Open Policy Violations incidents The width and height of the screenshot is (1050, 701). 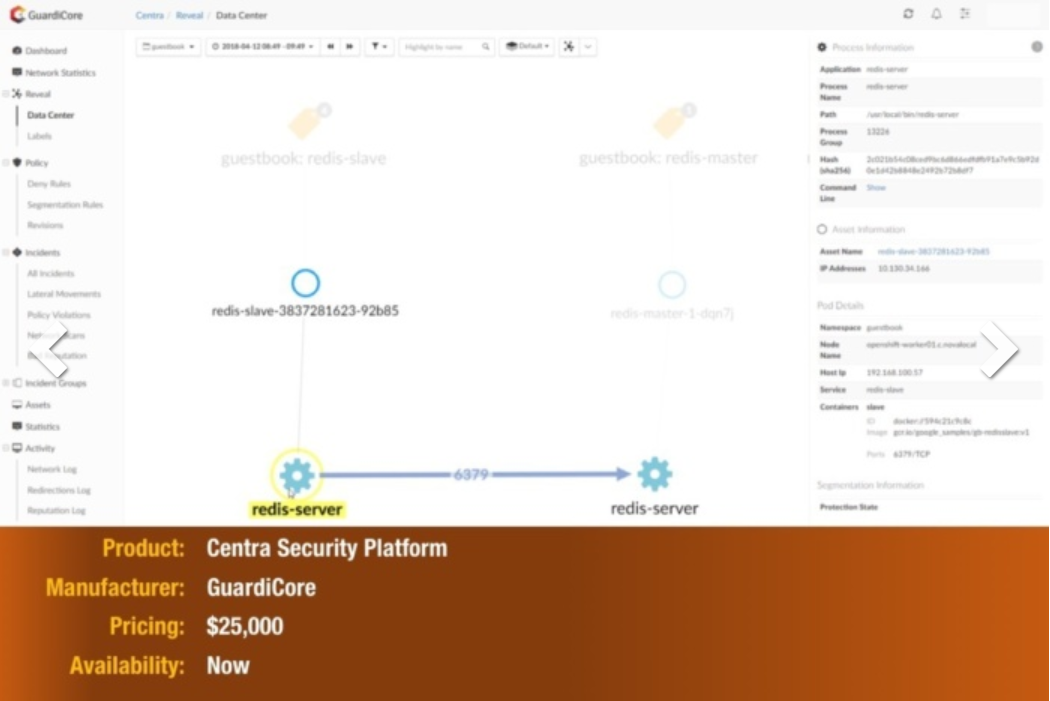[58, 315]
